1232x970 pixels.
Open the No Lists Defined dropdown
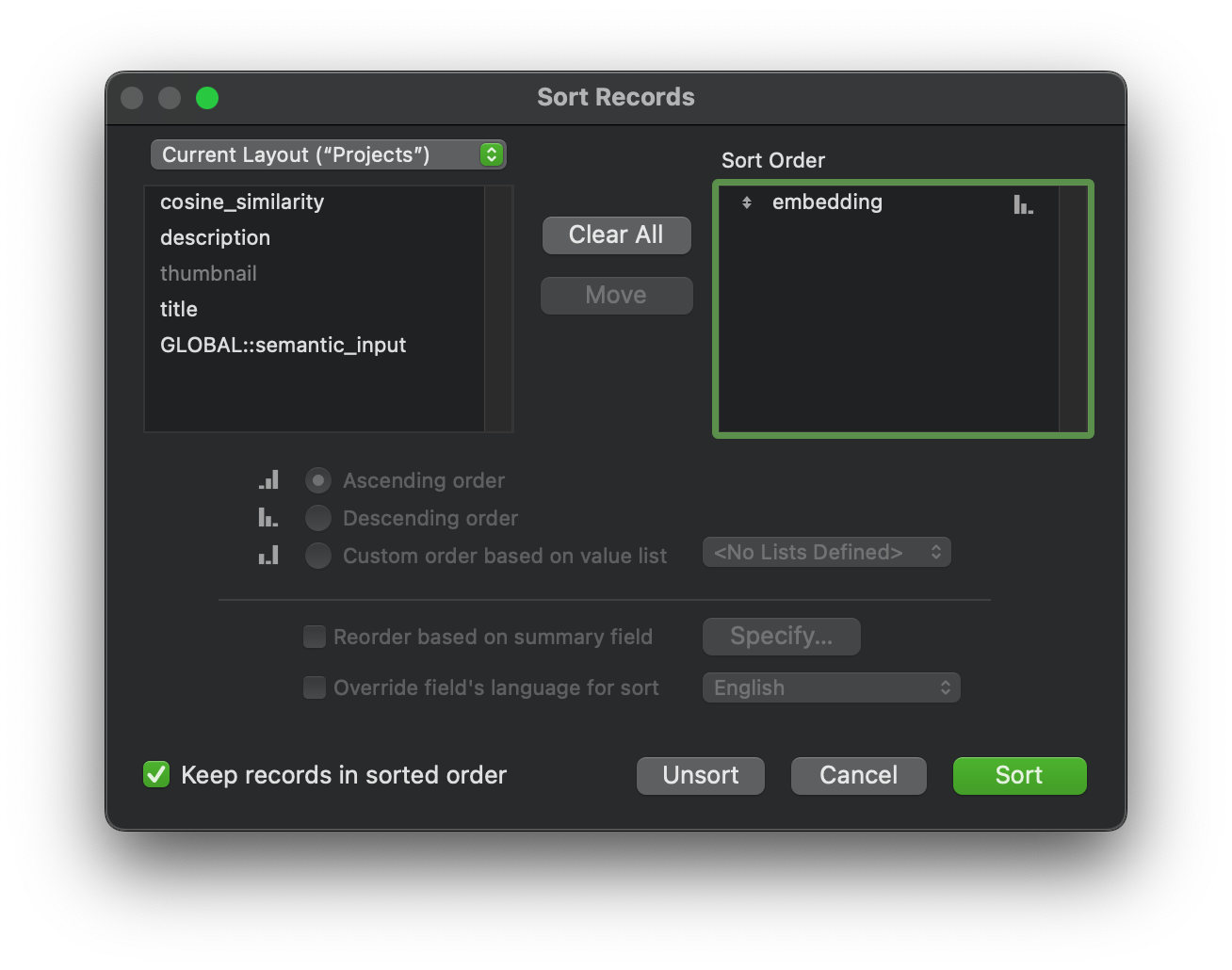(x=826, y=552)
